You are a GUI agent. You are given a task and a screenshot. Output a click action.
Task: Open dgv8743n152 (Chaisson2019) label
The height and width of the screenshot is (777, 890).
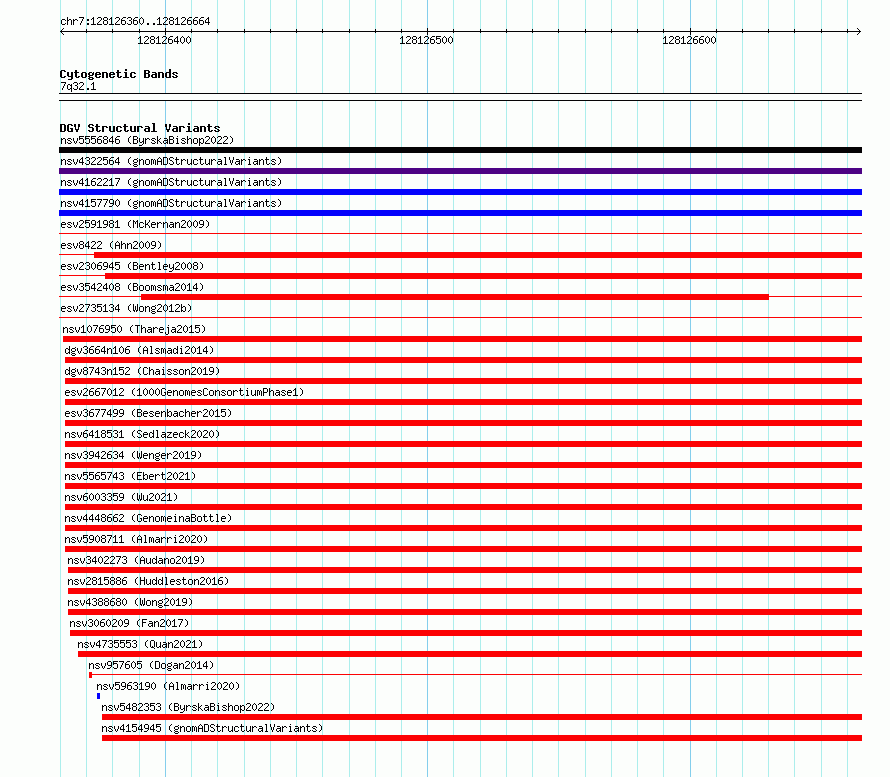coord(142,371)
